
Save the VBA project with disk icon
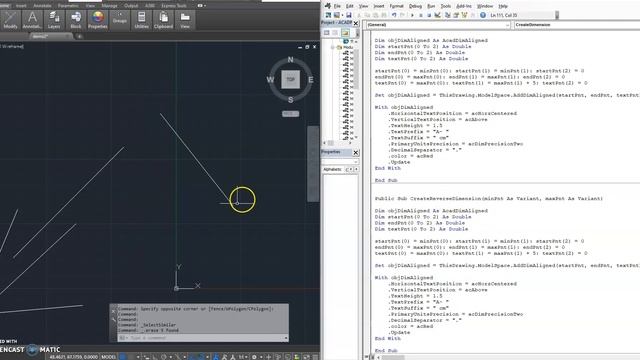point(349,15)
